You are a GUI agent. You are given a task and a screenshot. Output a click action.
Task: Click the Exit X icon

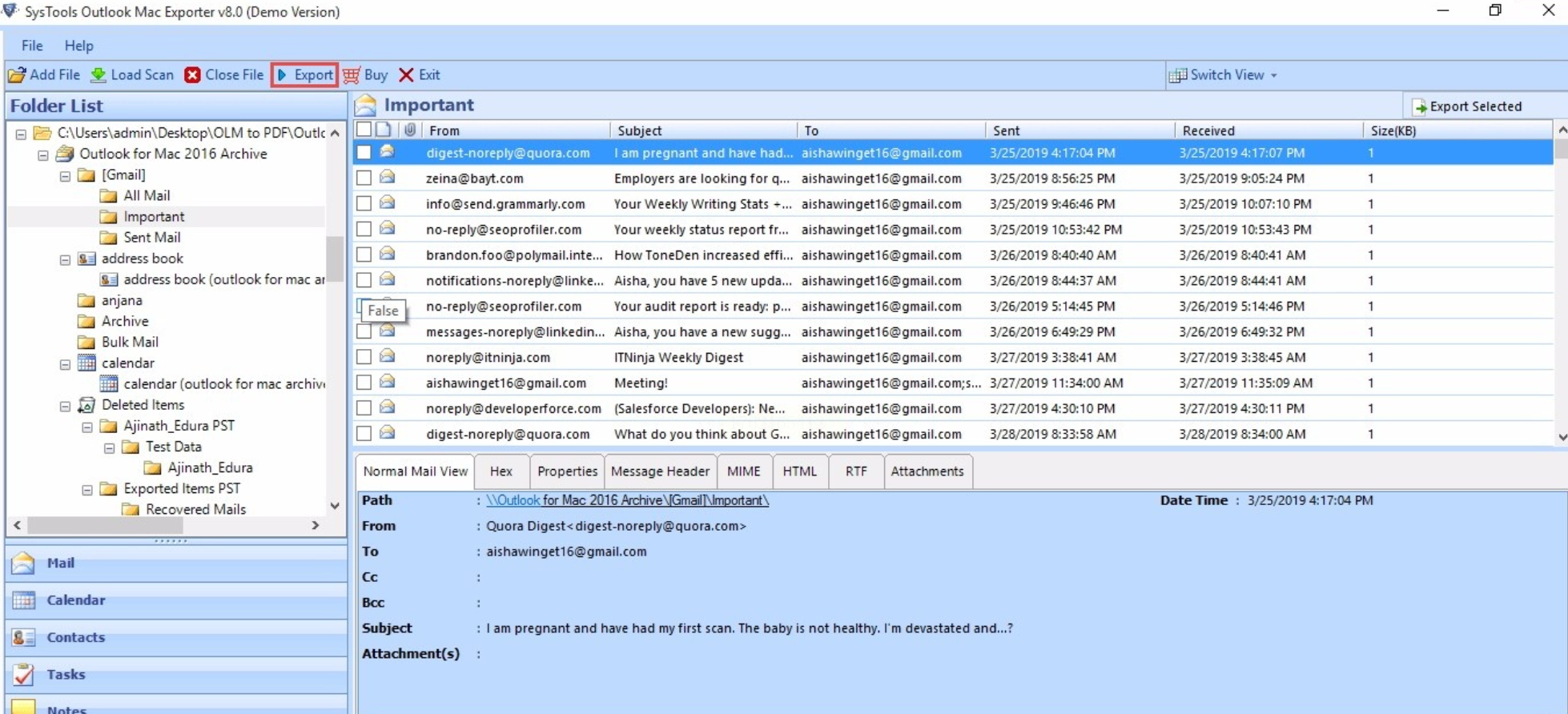[x=406, y=75]
